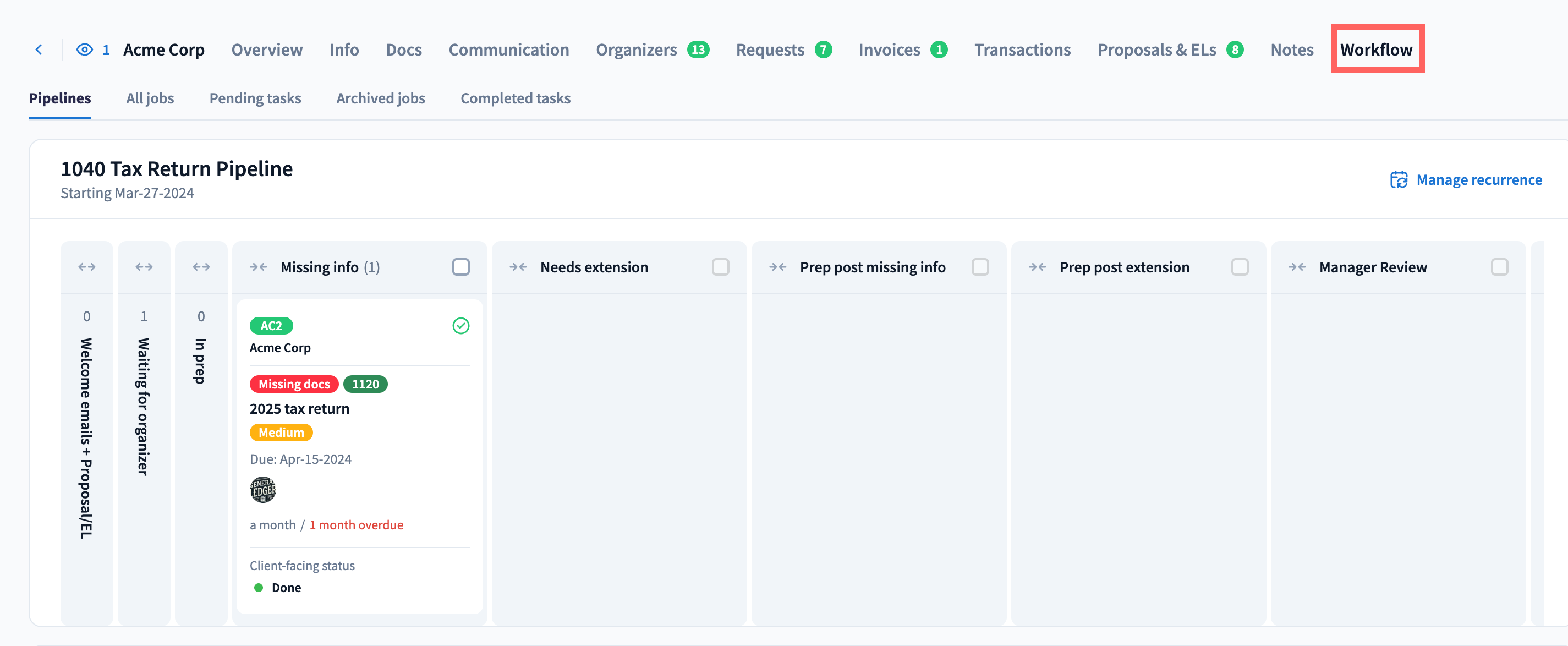1568x646 pixels.
Task: Open the Organizers tab
Action: point(636,50)
